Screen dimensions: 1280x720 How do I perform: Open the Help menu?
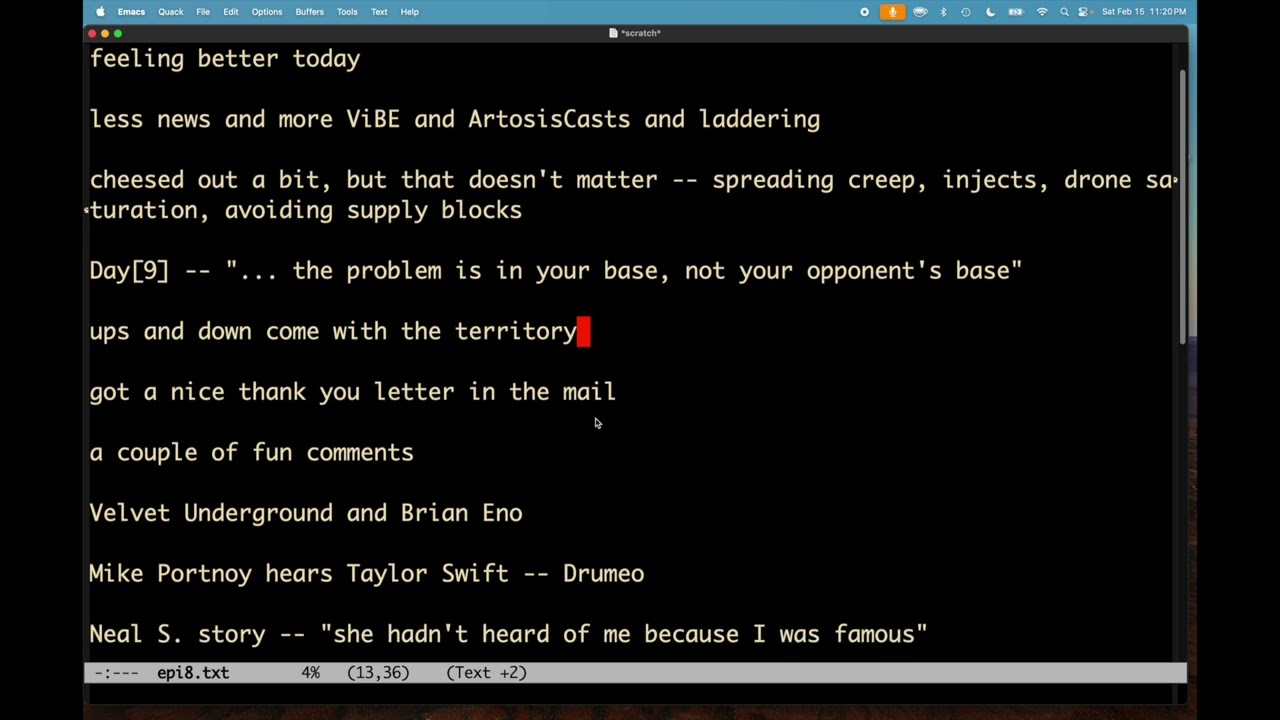click(x=410, y=12)
